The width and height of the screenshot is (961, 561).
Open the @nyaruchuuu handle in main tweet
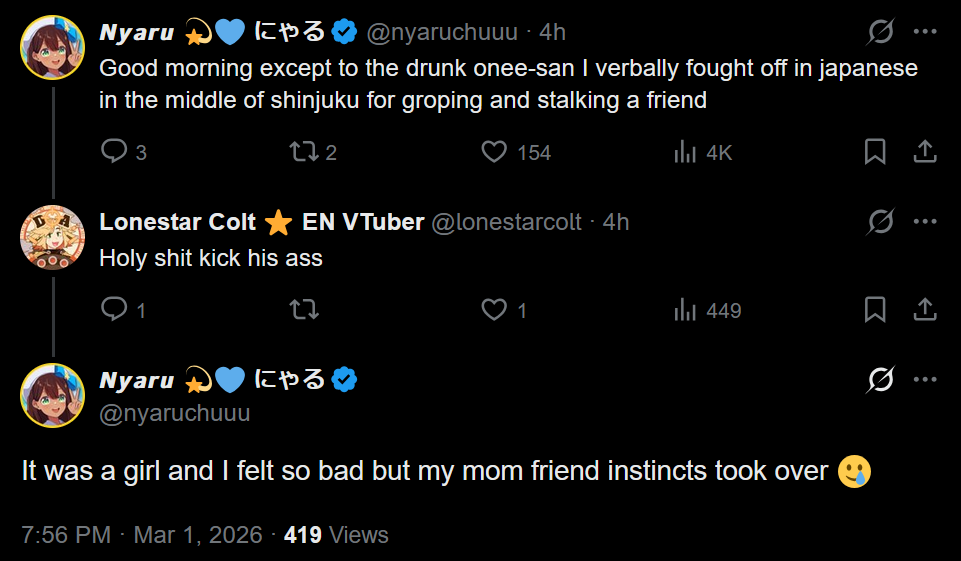pyautogui.click(x=175, y=413)
